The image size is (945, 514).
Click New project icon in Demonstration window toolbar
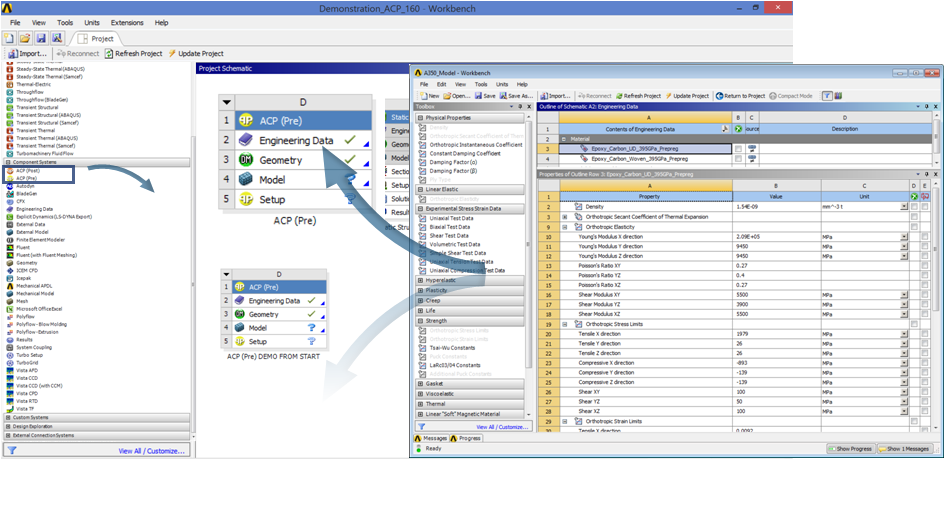tap(9, 38)
